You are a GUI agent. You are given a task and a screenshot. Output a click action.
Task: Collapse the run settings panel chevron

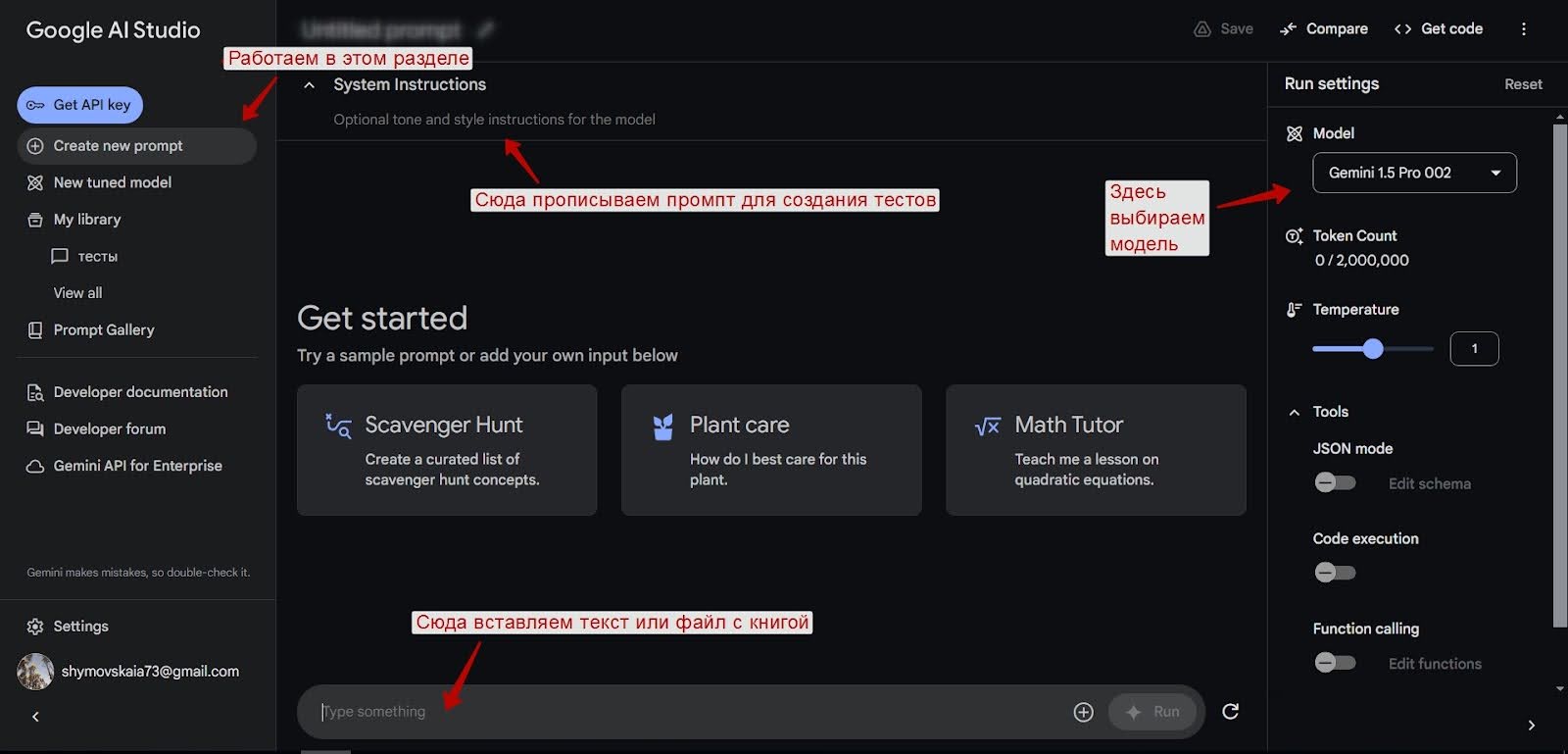tap(1531, 726)
